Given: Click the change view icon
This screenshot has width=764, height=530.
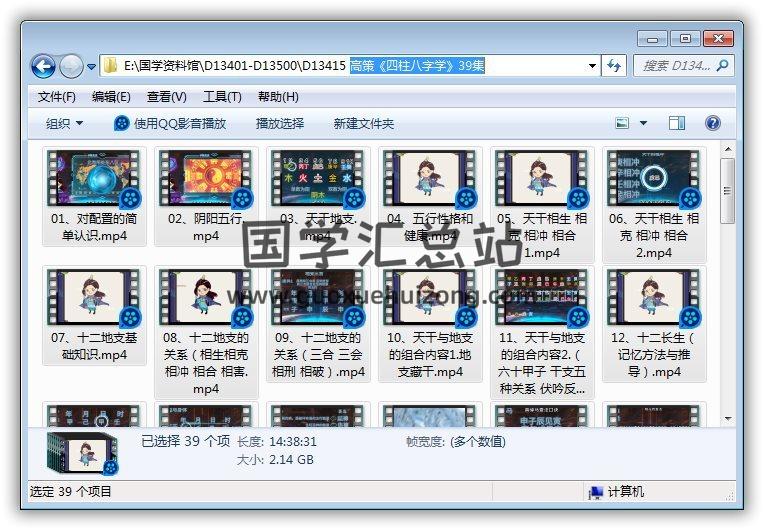Looking at the screenshot, I should click(x=623, y=124).
